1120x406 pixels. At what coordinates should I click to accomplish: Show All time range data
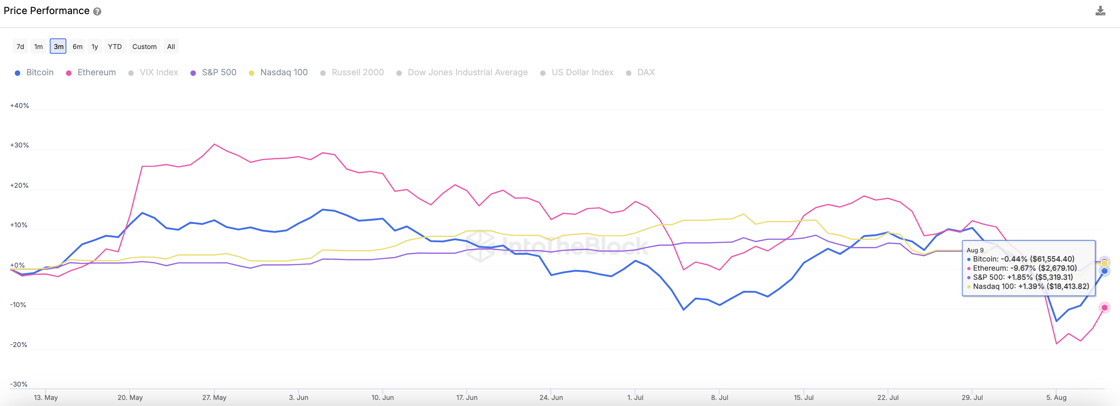point(171,47)
